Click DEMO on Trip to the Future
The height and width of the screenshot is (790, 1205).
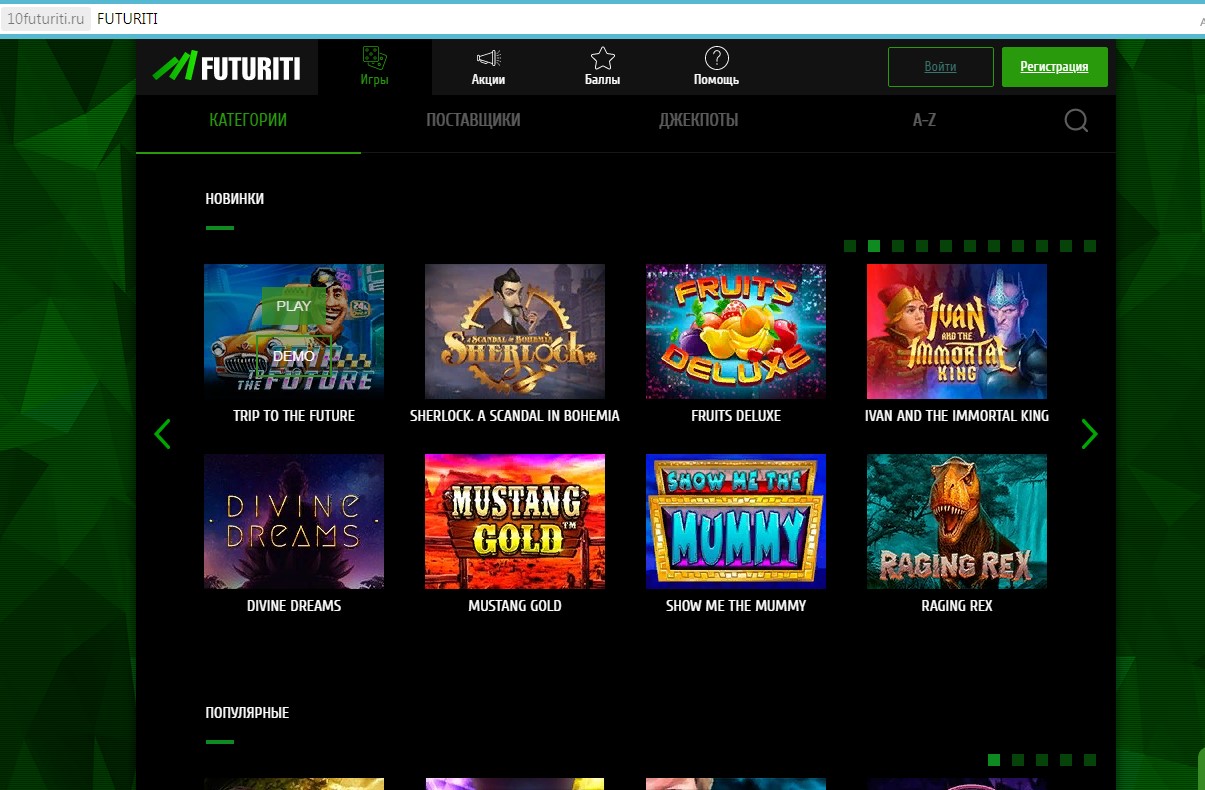tap(293, 356)
